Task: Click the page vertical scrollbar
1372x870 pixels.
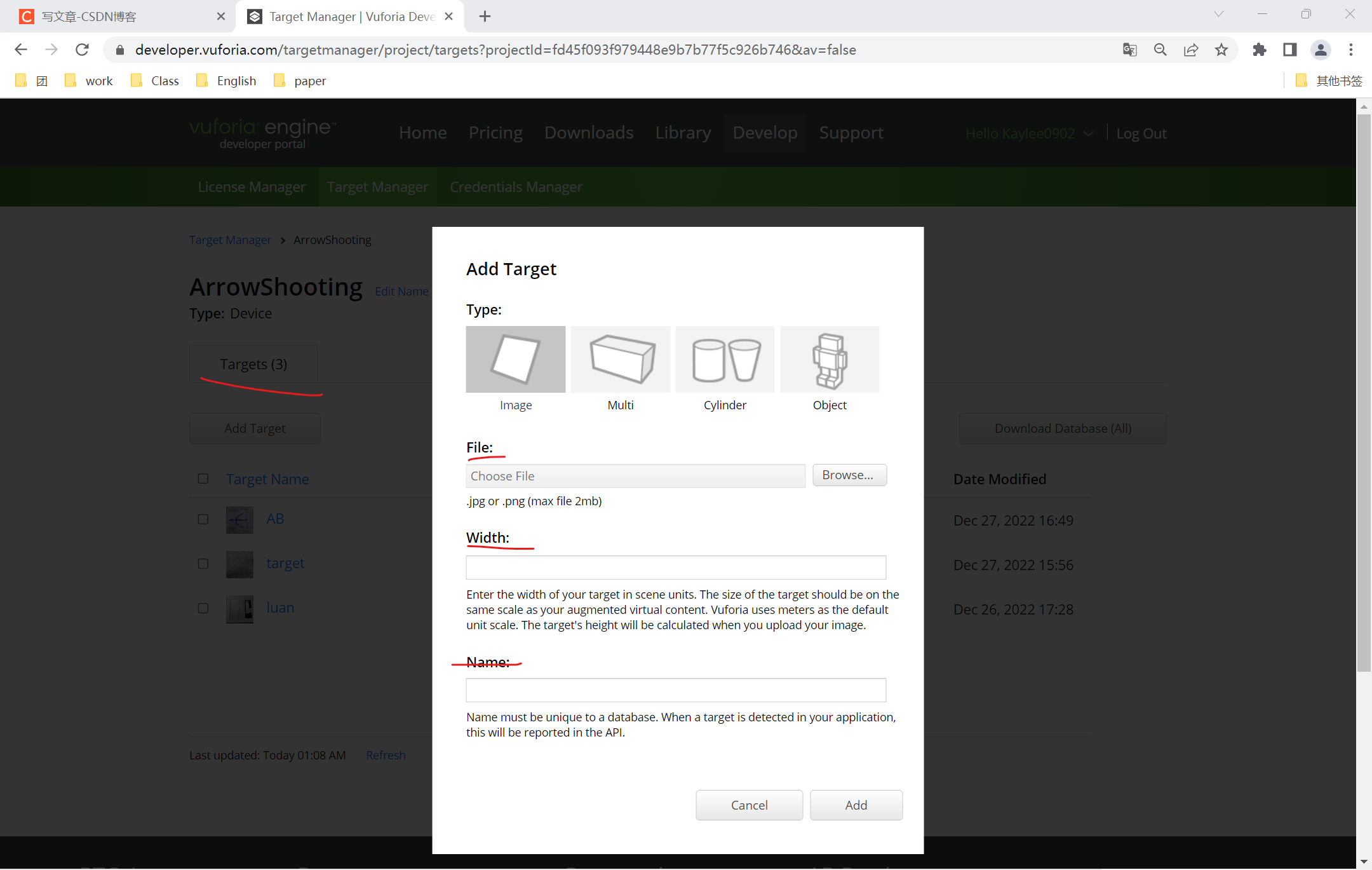Action: [x=1364, y=394]
